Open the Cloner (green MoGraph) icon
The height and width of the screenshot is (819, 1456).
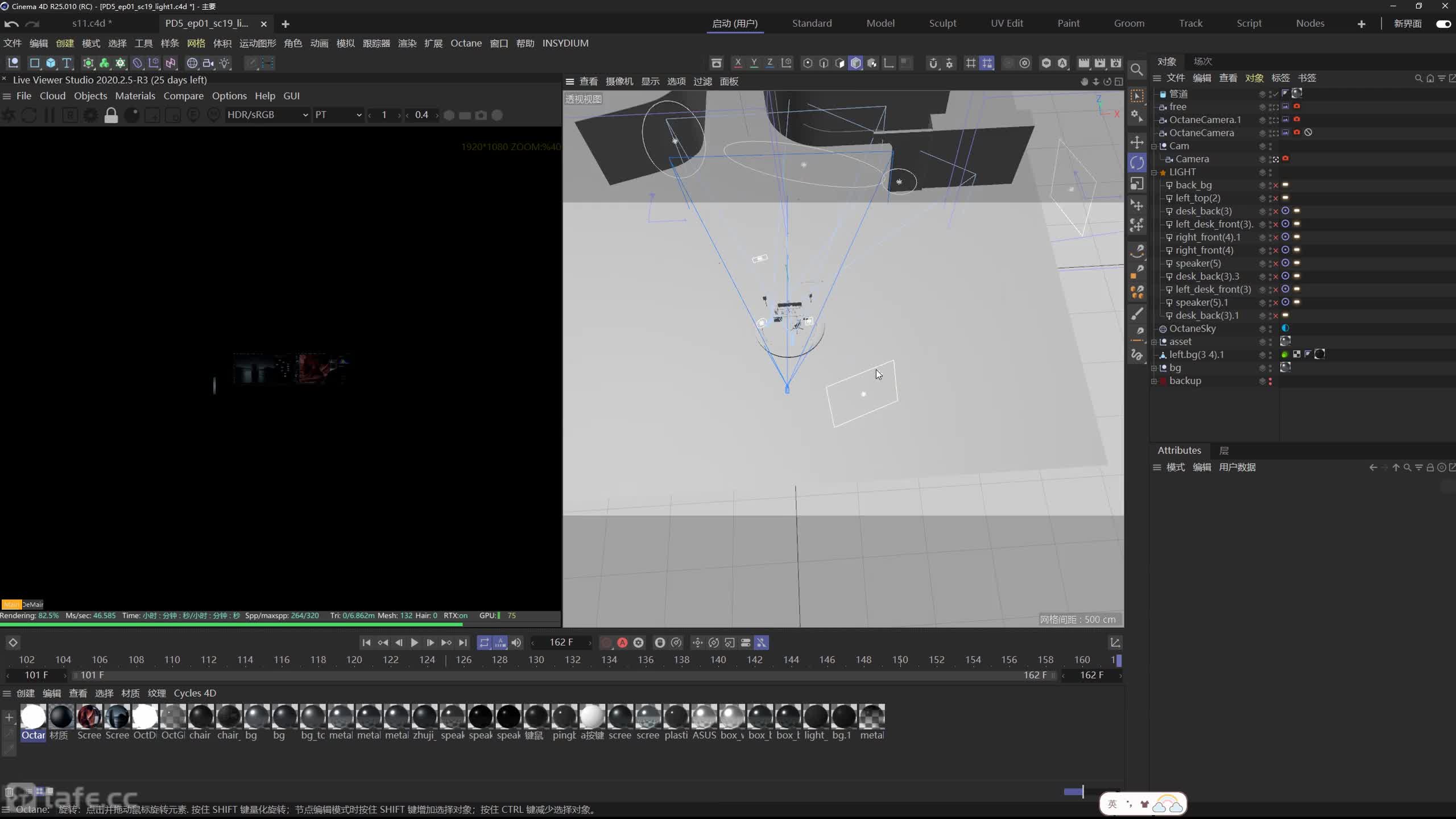[104, 63]
